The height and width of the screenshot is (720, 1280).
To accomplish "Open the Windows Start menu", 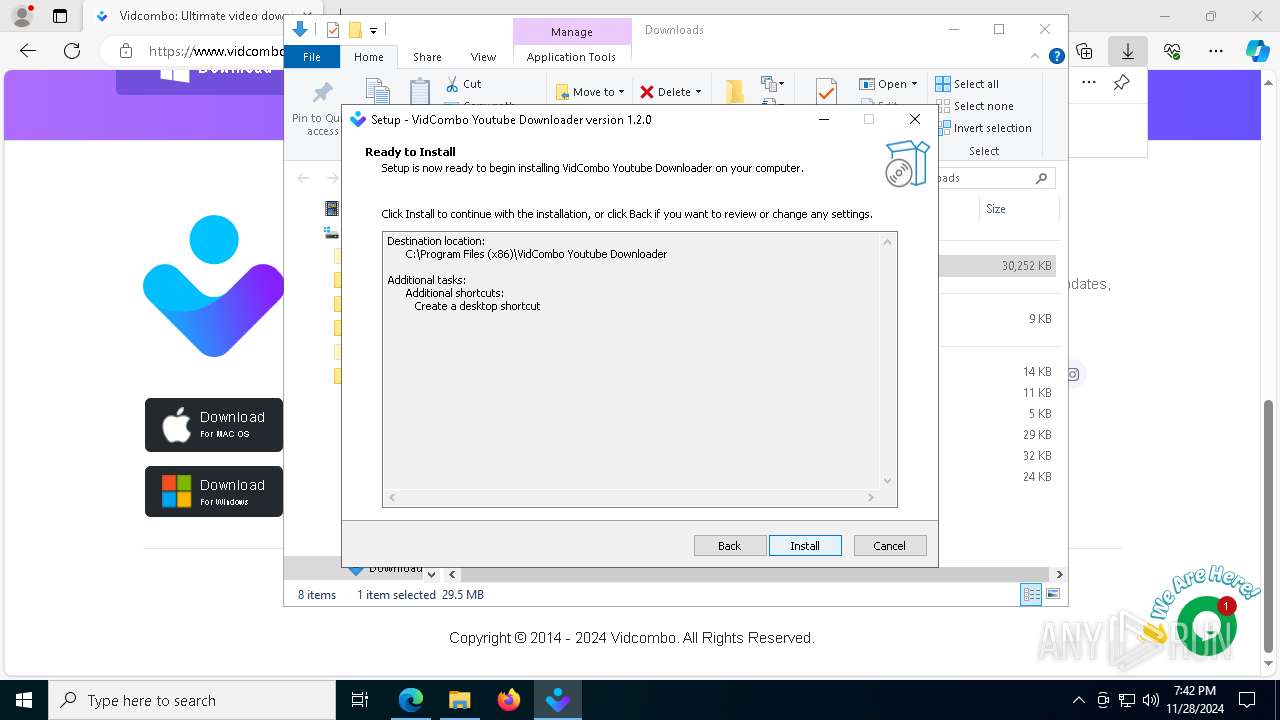I will tap(24, 700).
